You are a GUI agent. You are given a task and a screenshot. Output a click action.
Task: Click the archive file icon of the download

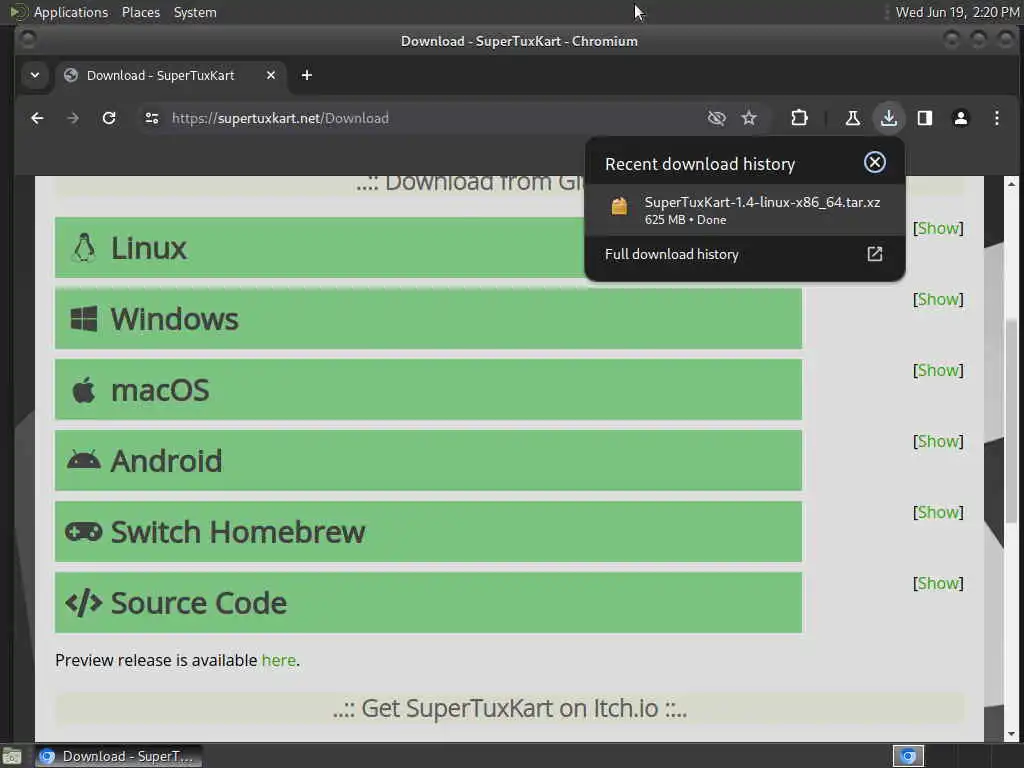click(619, 206)
